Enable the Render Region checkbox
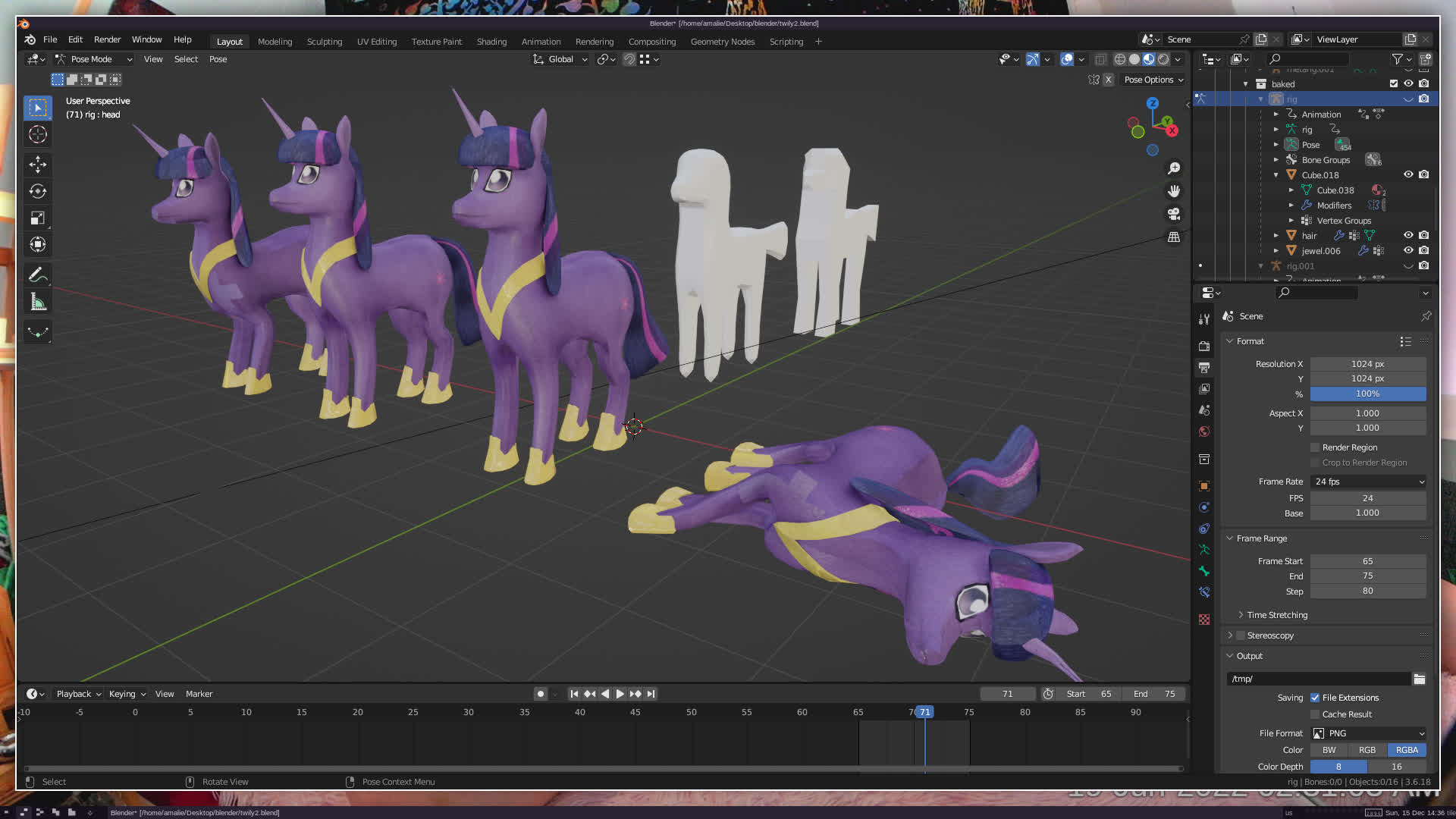This screenshot has height=819, width=1456. click(1316, 447)
